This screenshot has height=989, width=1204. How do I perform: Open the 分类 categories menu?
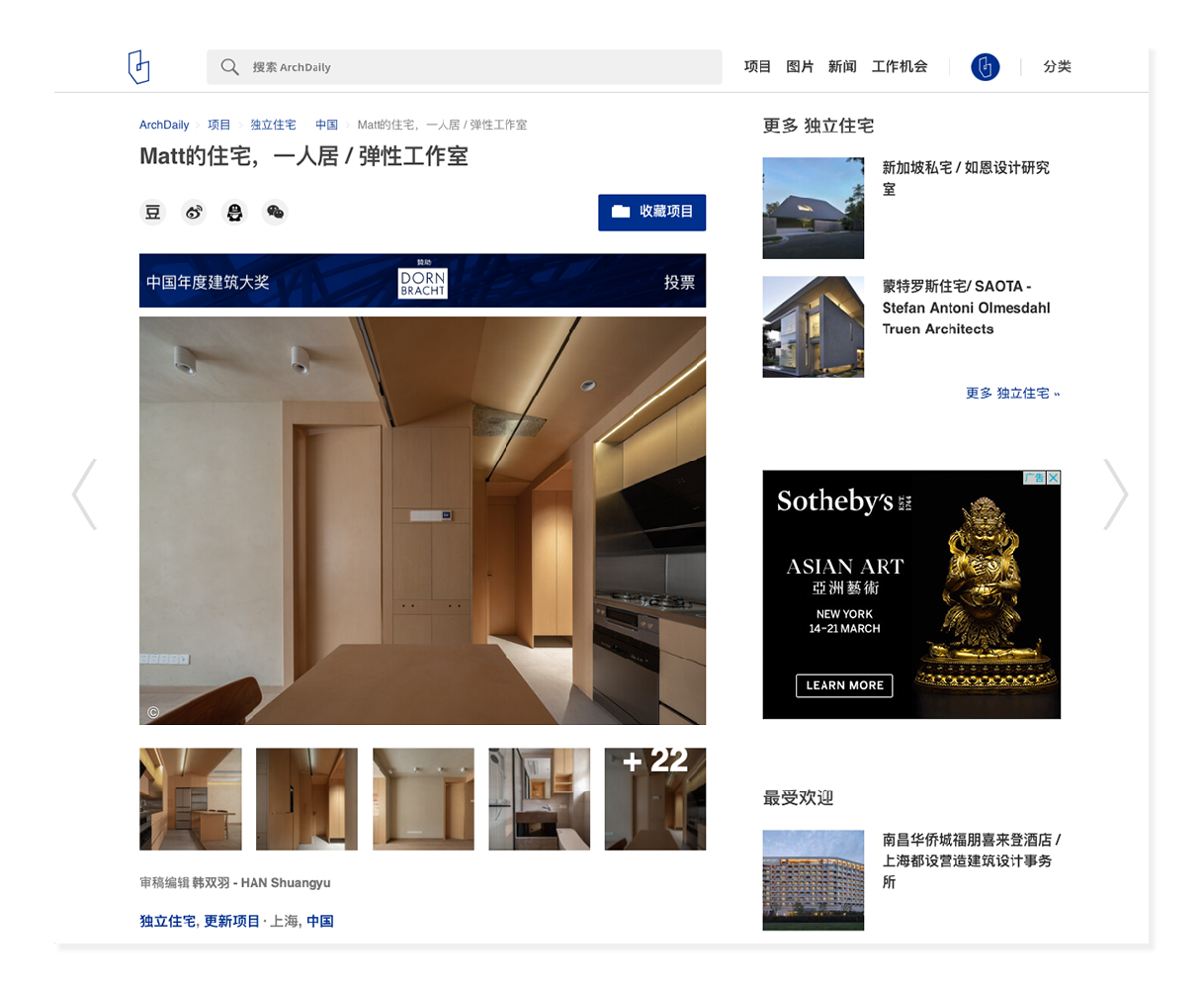(1057, 67)
